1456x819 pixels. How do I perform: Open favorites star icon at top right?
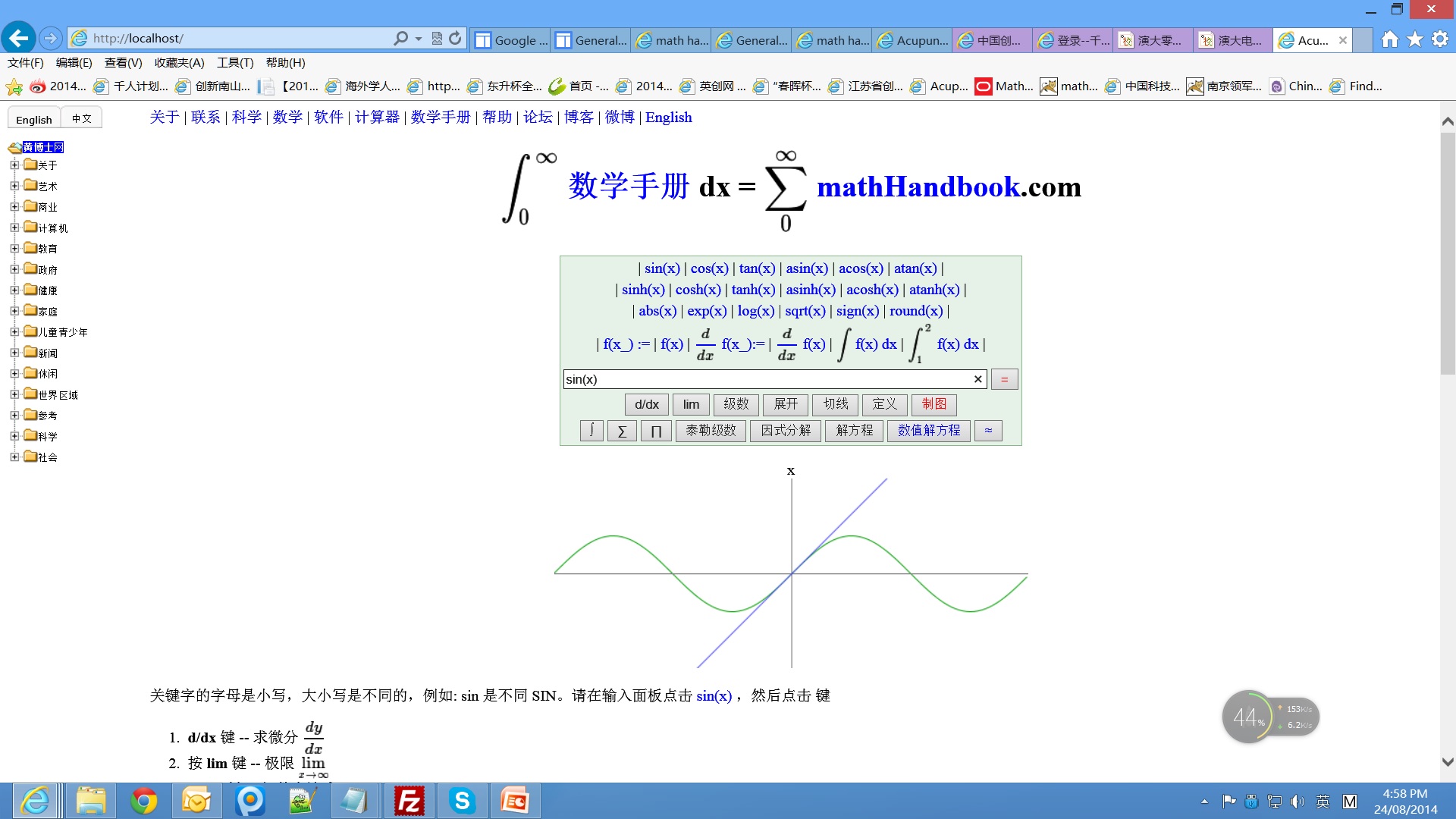tap(1415, 39)
